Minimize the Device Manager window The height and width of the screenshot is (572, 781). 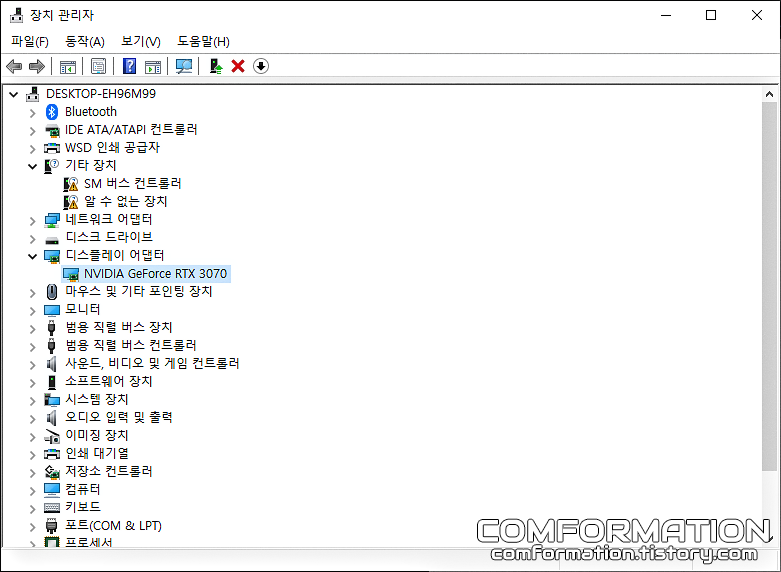click(666, 15)
